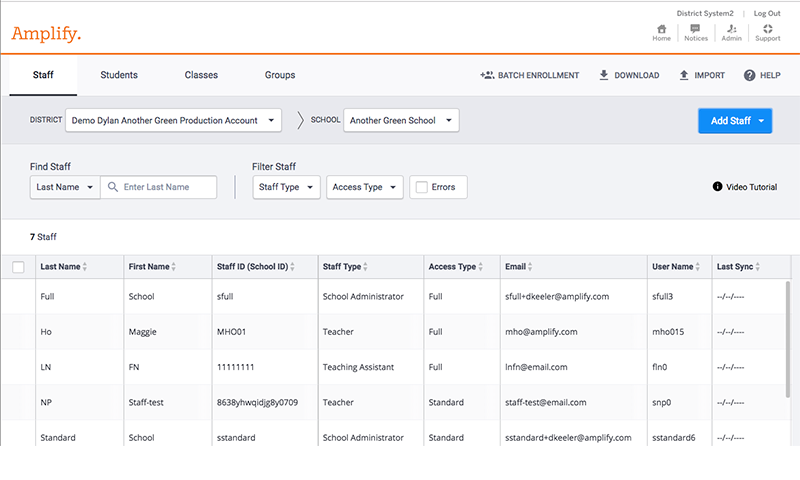The image size is (800, 480).
Task: Sort by Access Type column arrows
Action: coord(481,267)
